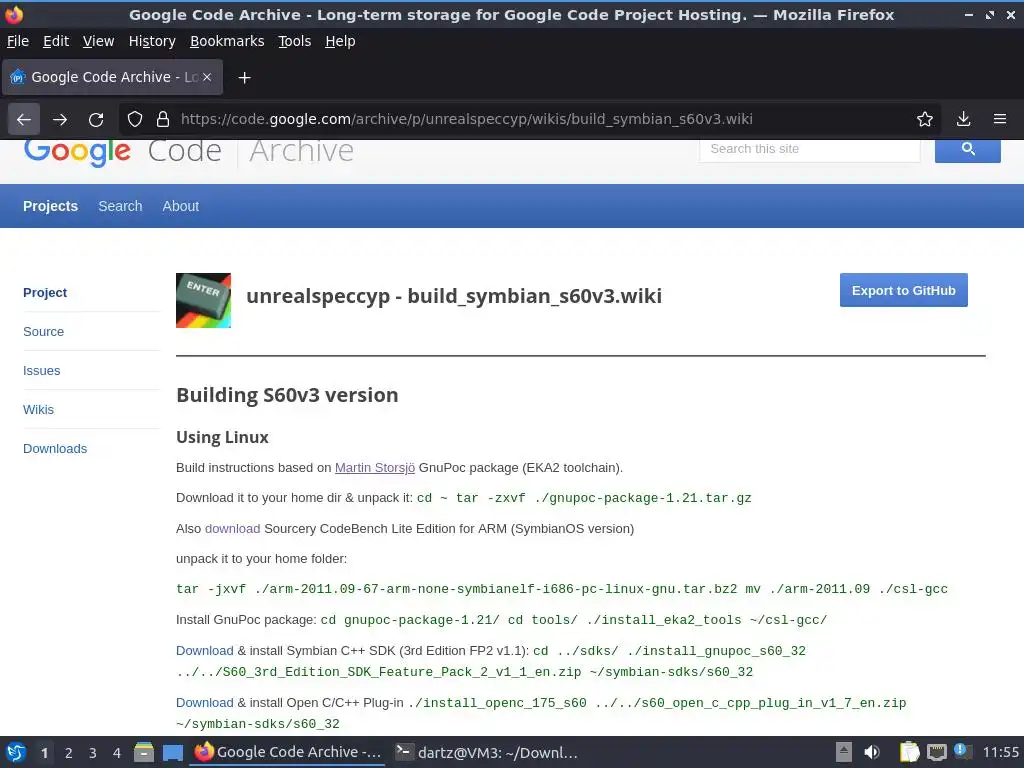Open file manager from the taskbar
This screenshot has width=1024, height=768.
144,752
